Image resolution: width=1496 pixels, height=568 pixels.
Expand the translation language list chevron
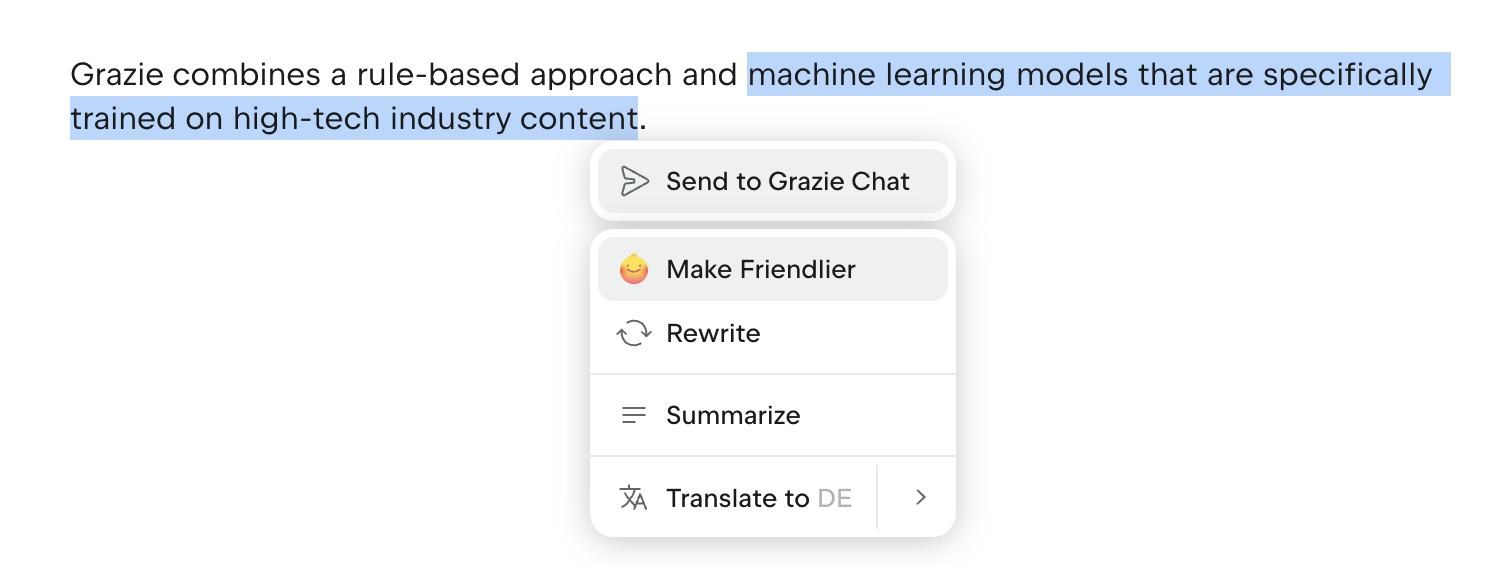coord(921,497)
